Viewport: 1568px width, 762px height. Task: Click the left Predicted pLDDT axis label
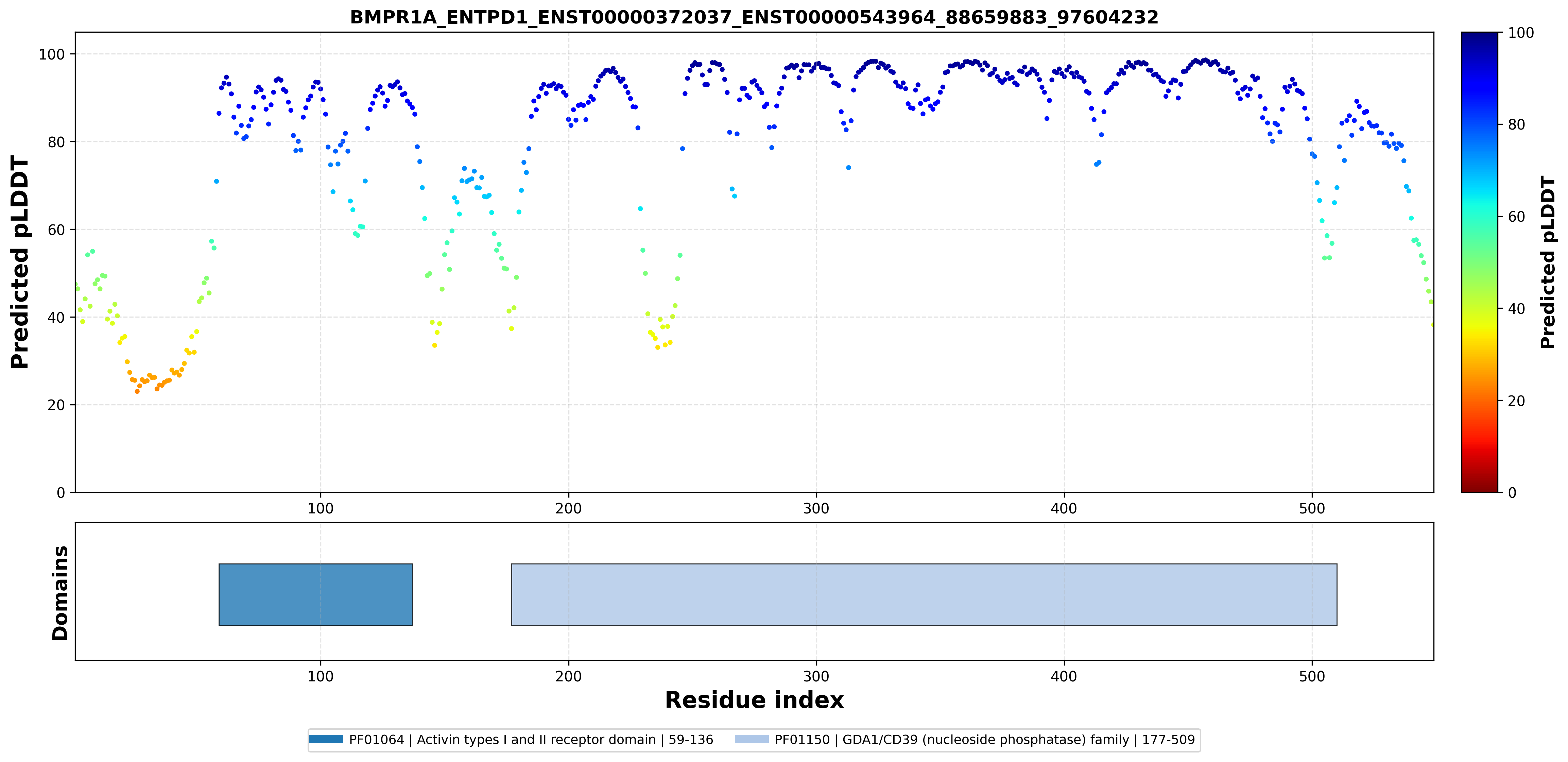coord(19,263)
